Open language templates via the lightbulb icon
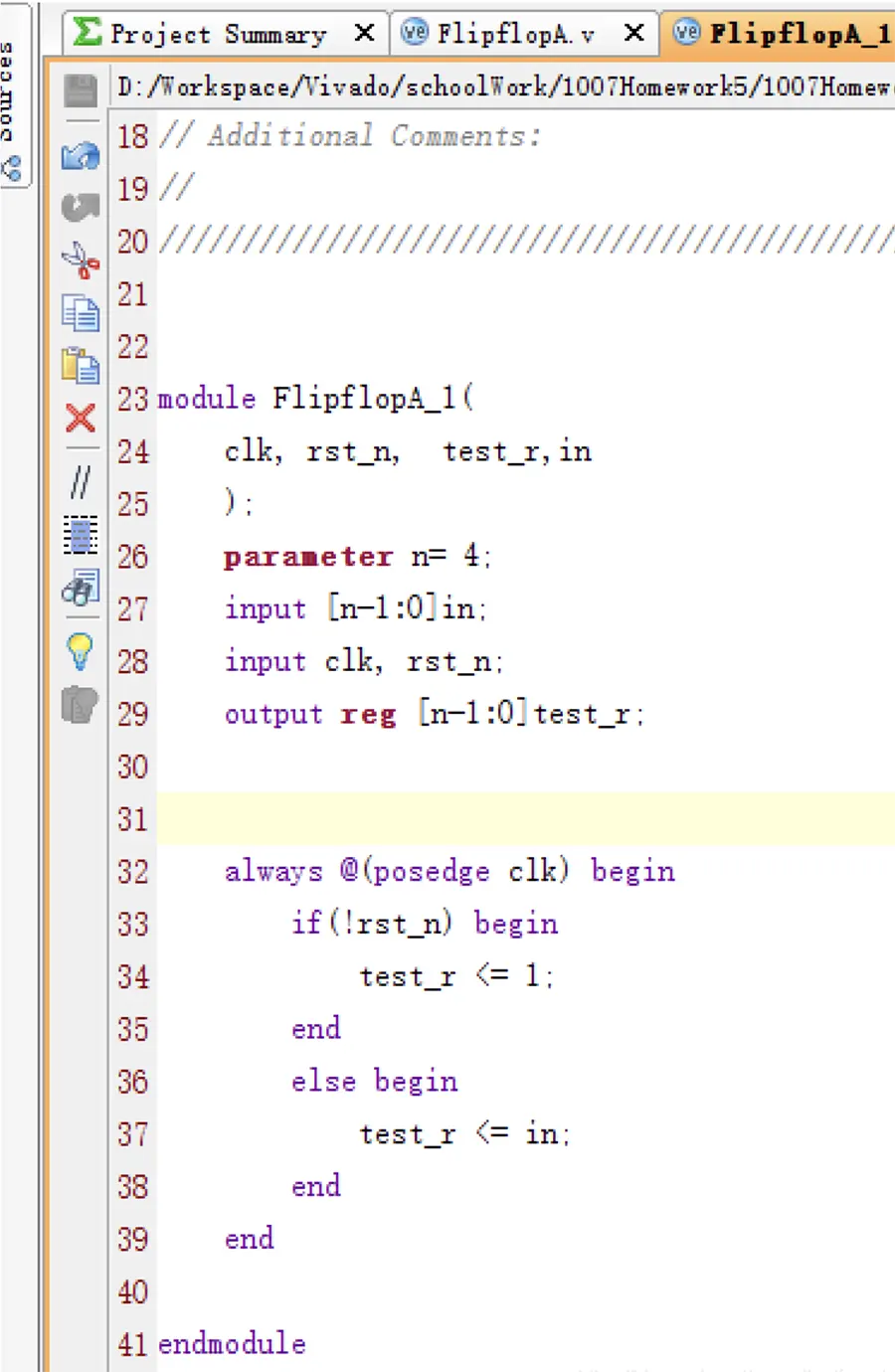The width and height of the screenshot is (895, 1372). click(x=81, y=652)
